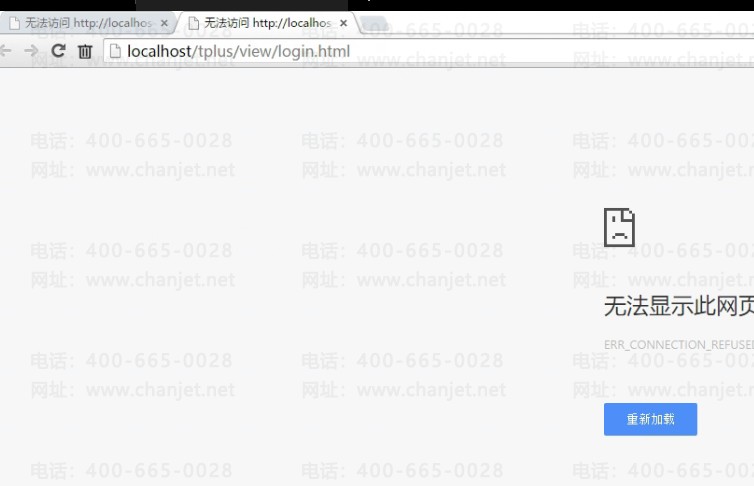Click the browser back arrow
This screenshot has width=754, height=486.
click(x=5, y=51)
